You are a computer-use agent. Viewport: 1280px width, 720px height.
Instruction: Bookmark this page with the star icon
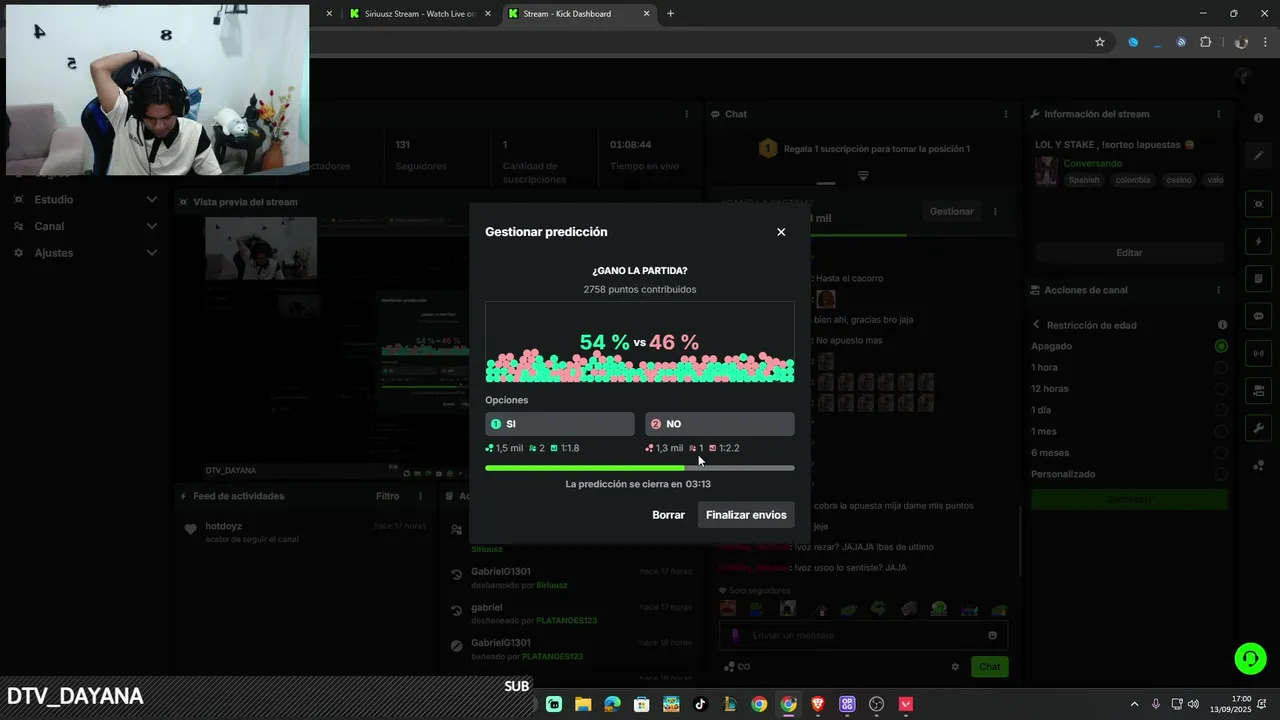[x=1100, y=42]
